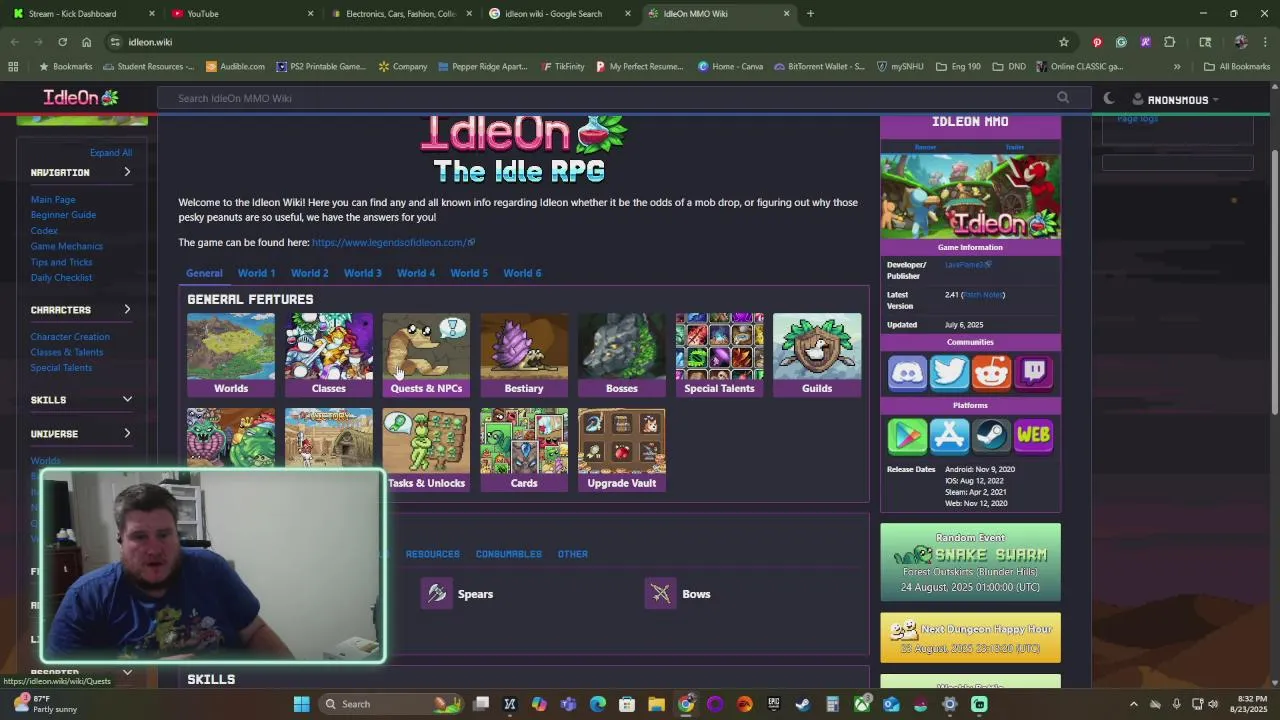The image size is (1280, 720).
Task: Select the Other items tab
Action: (572, 554)
